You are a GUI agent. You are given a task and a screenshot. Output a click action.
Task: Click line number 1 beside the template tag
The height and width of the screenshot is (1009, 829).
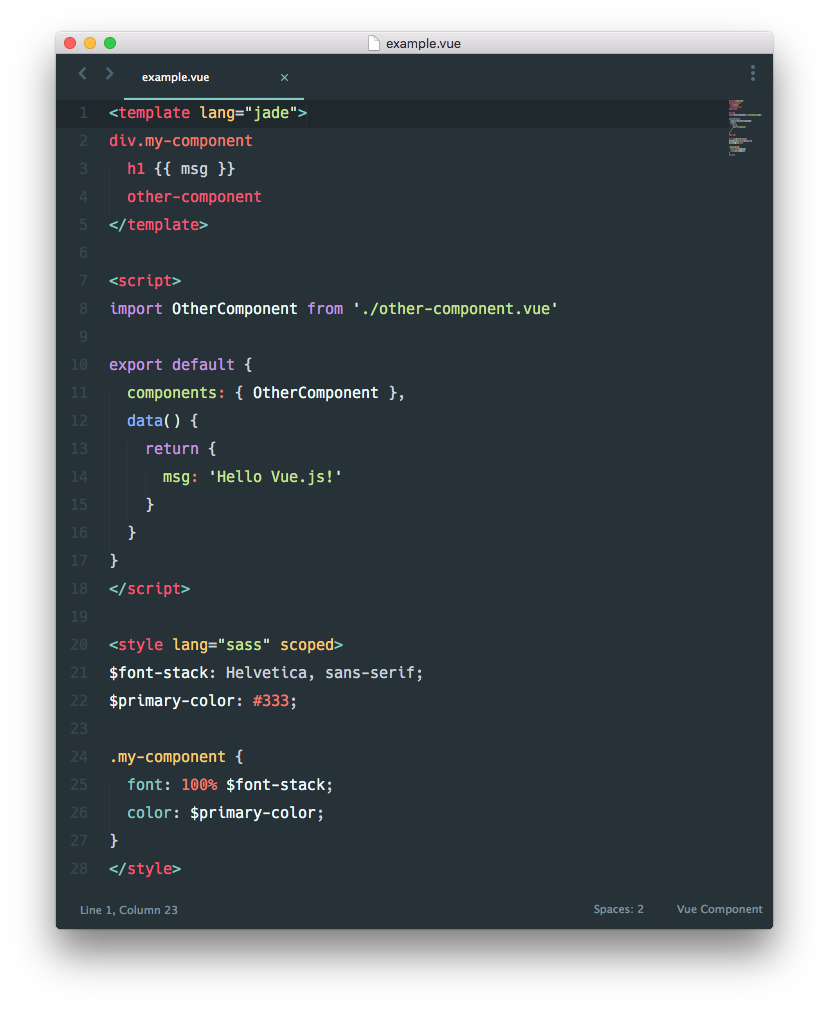pyautogui.click(x=83, y=112)
